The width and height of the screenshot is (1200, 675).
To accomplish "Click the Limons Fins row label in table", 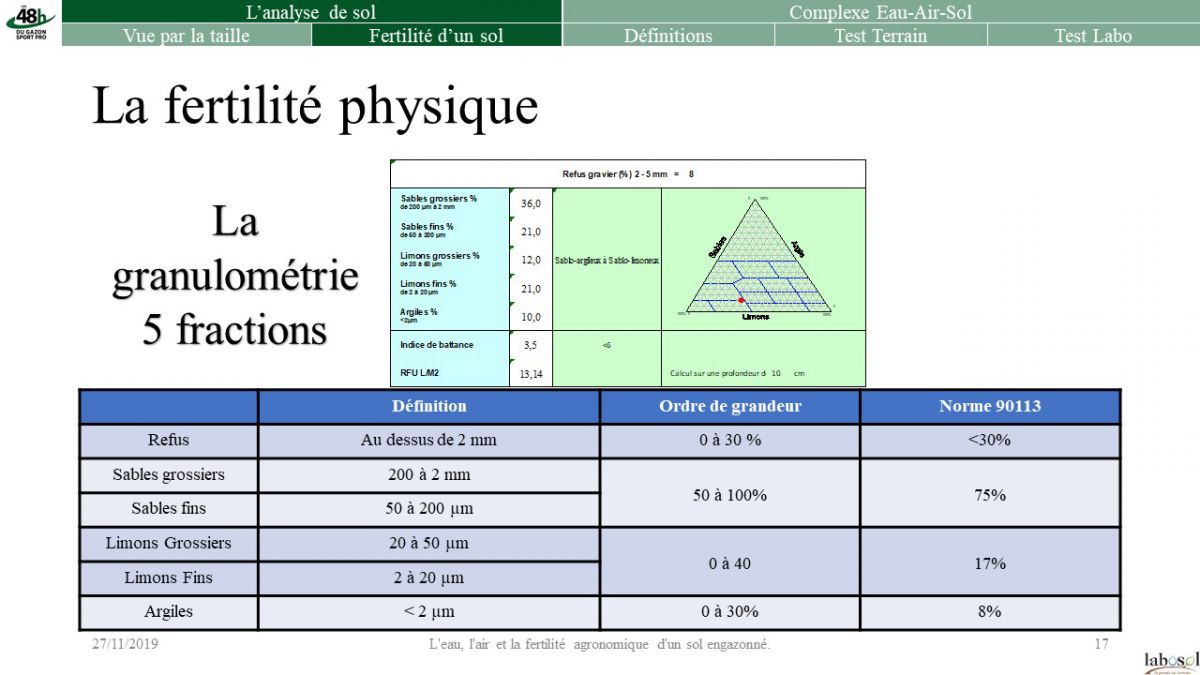I will coord(168,578).
